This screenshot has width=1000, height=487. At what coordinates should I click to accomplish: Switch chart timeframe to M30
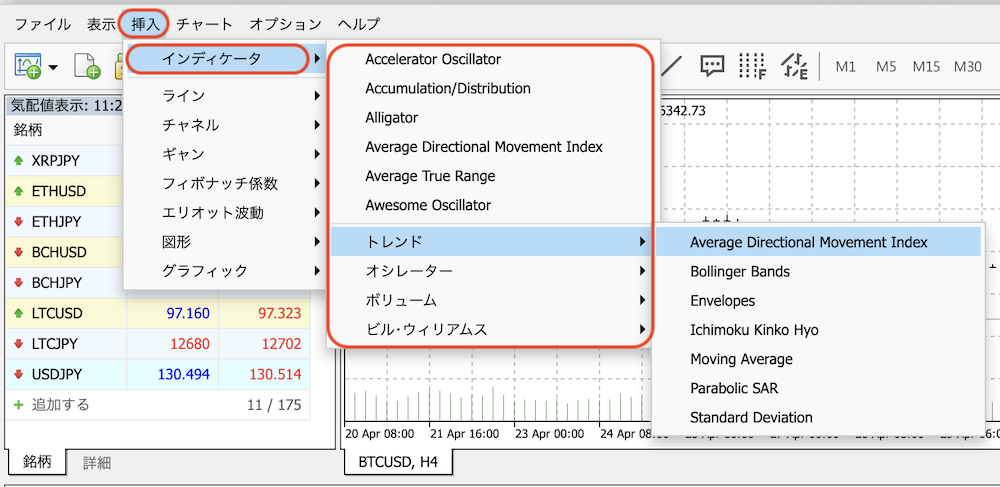click(x=967, y=66)
